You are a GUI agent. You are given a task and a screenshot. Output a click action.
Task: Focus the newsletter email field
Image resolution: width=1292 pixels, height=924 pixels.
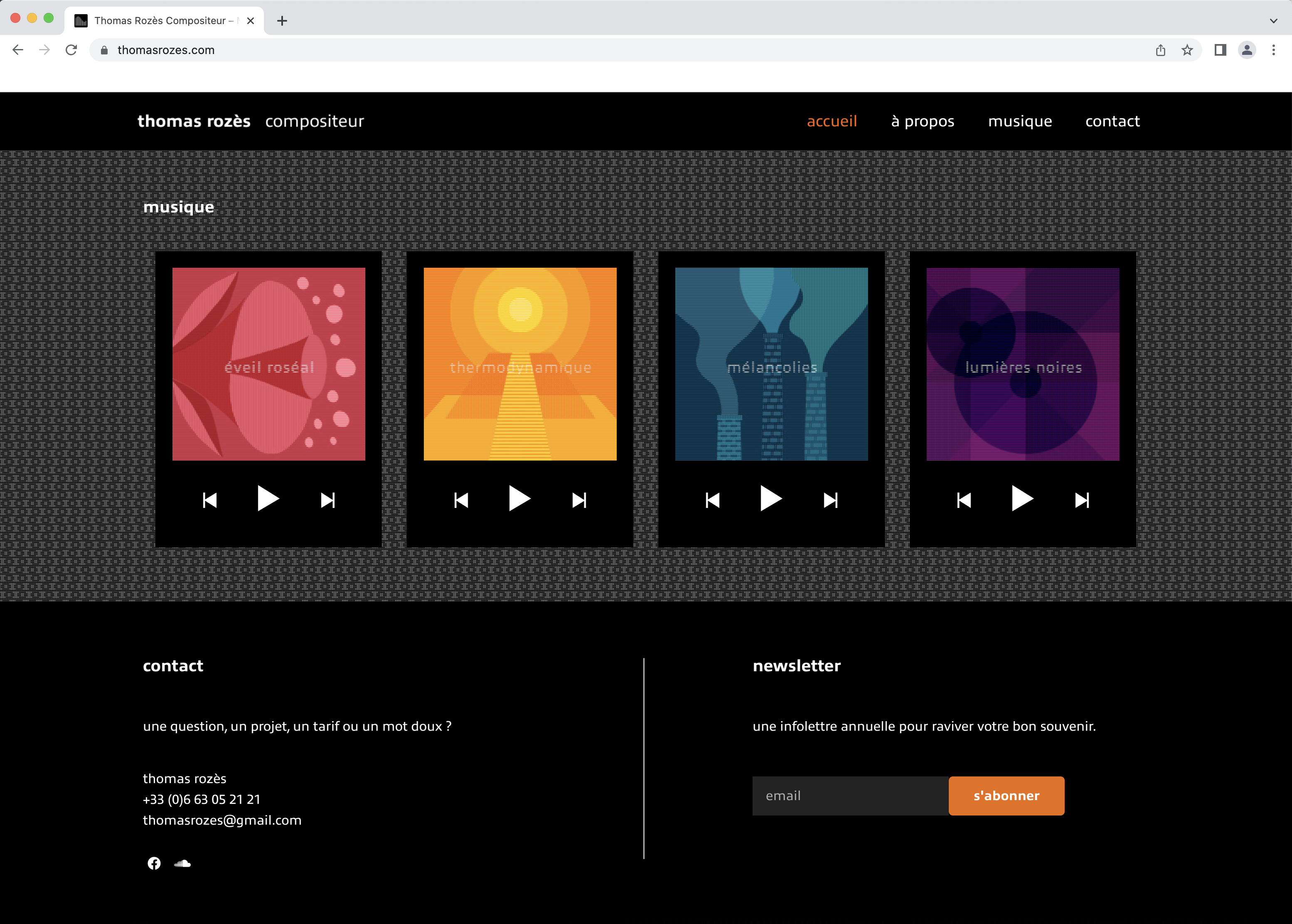(x=850, y=796)
